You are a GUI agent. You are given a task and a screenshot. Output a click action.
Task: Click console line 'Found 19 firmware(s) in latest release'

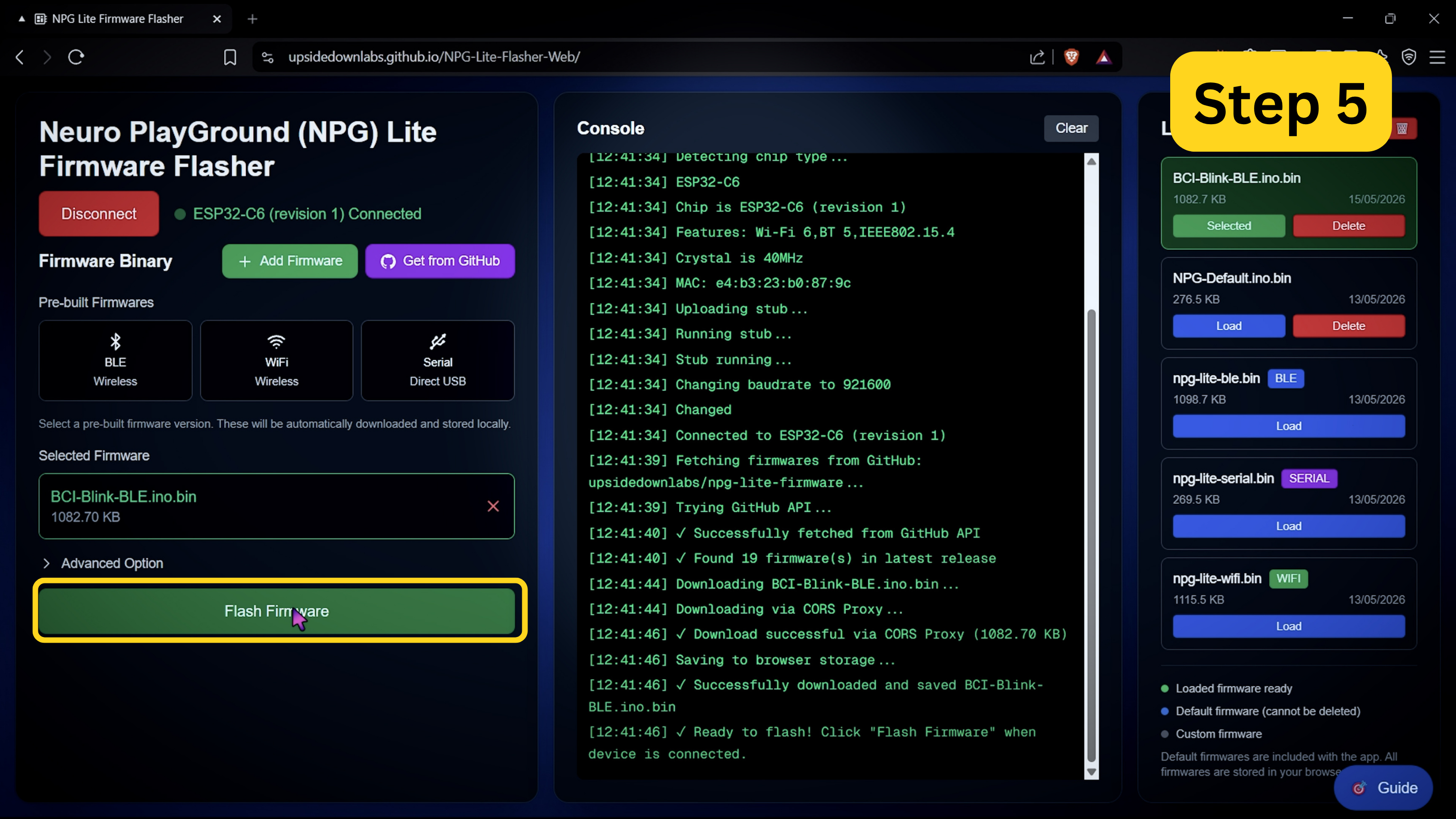792,558
